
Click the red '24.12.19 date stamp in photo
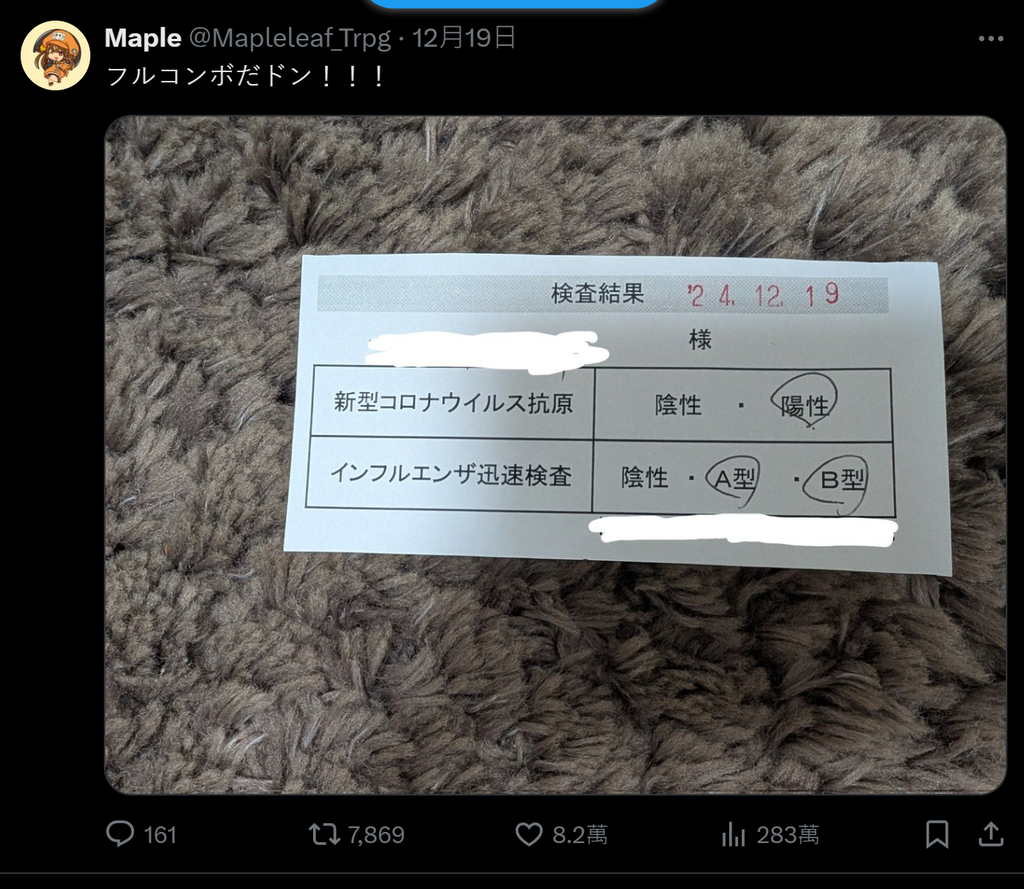coord(763,295)
